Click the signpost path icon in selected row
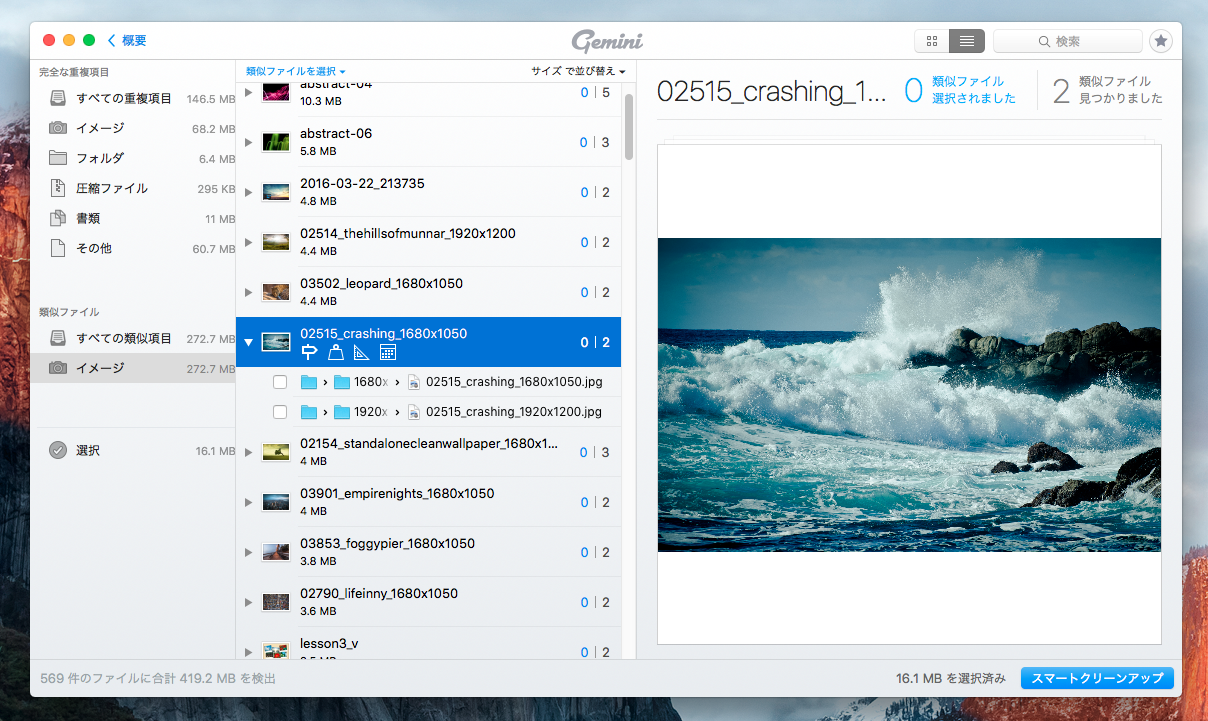This screenshot has height=721, width=1208. [309, 352]
